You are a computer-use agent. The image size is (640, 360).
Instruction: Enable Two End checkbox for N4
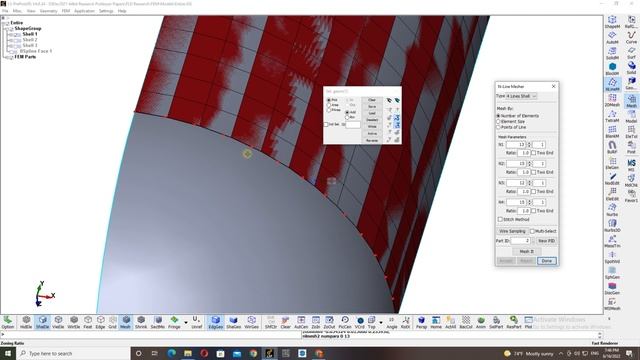533,211
